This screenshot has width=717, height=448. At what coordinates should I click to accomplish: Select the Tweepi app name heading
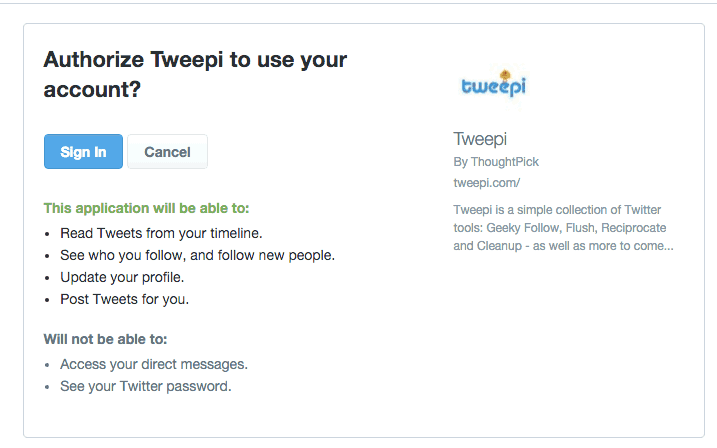[480, 139]
